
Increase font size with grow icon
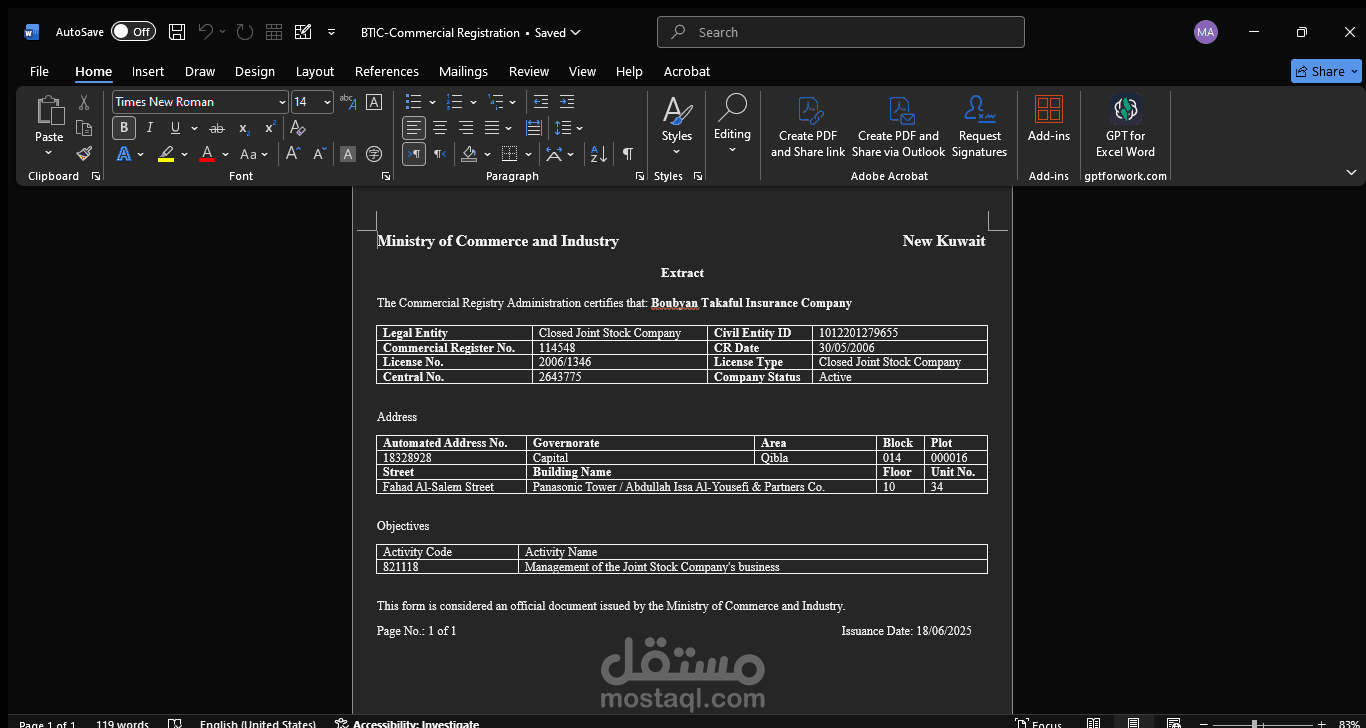pos(293,154)
